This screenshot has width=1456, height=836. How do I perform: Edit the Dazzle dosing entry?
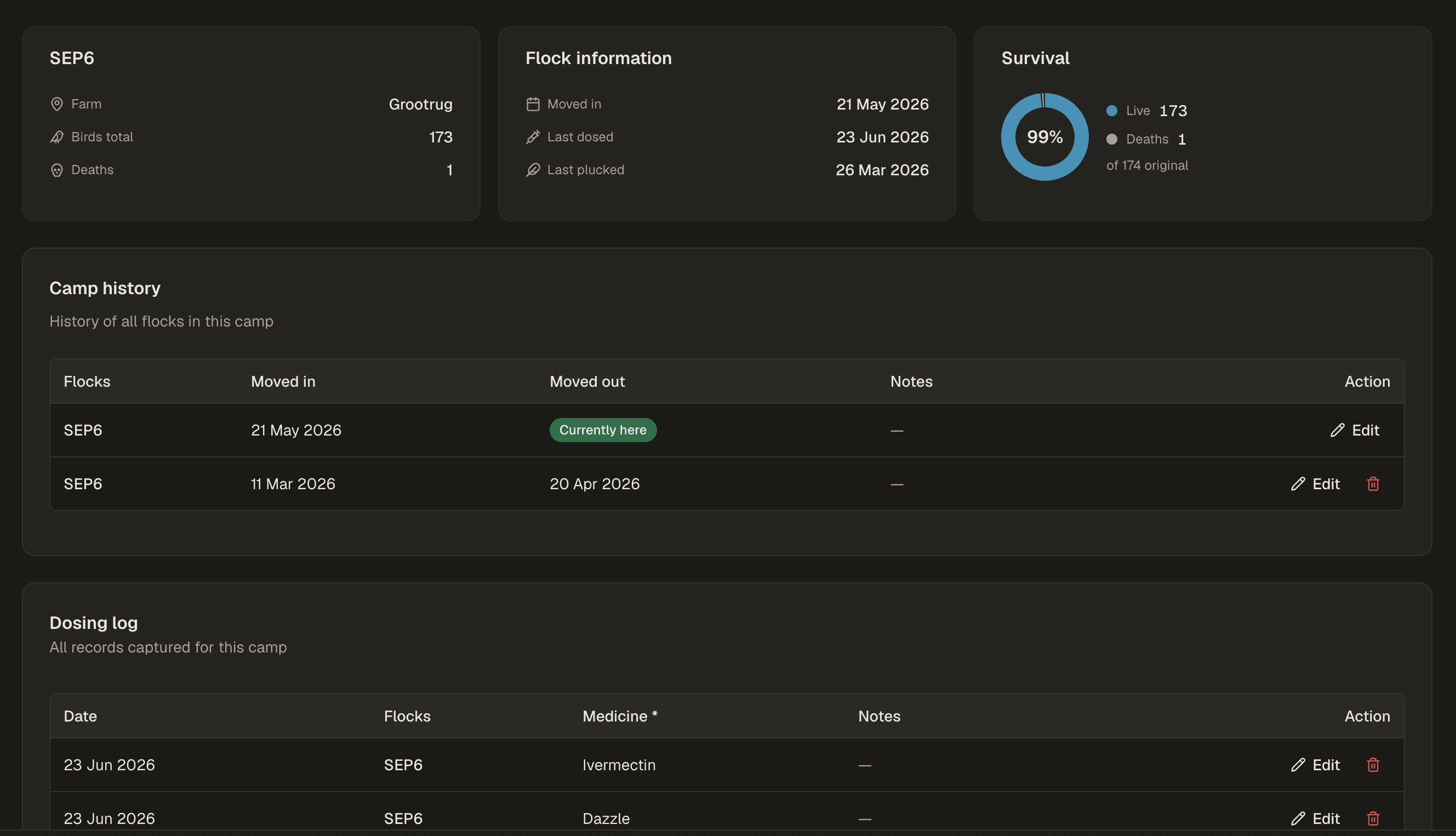(1315, 818)
